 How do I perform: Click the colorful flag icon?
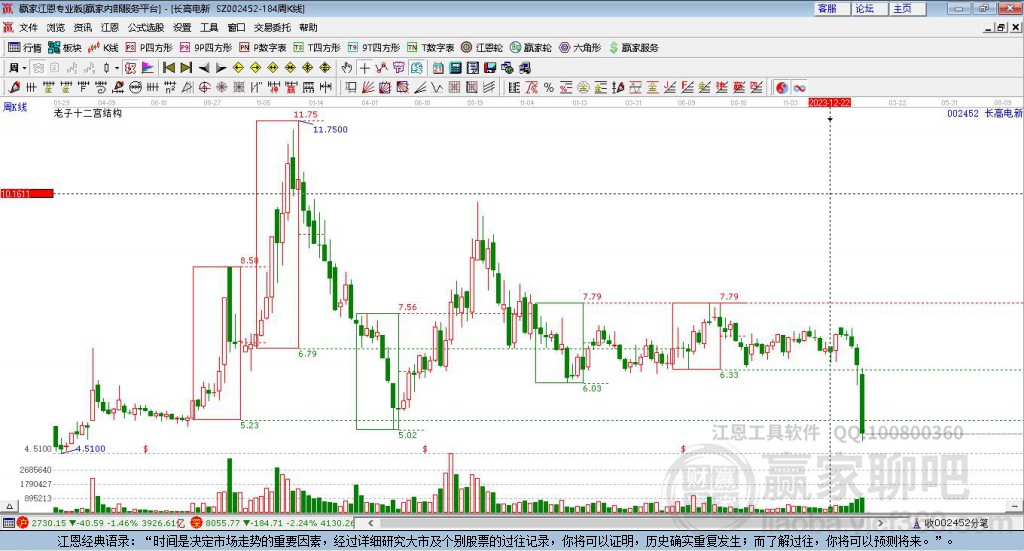[148, 68]
